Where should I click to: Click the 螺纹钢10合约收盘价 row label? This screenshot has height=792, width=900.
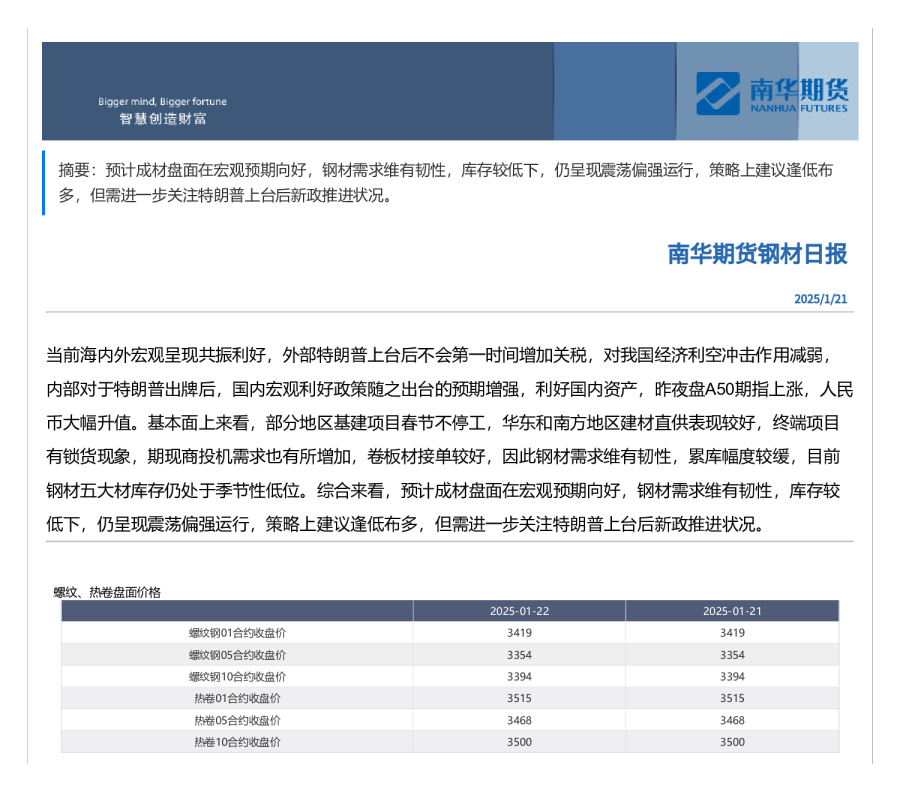point(237,677)
